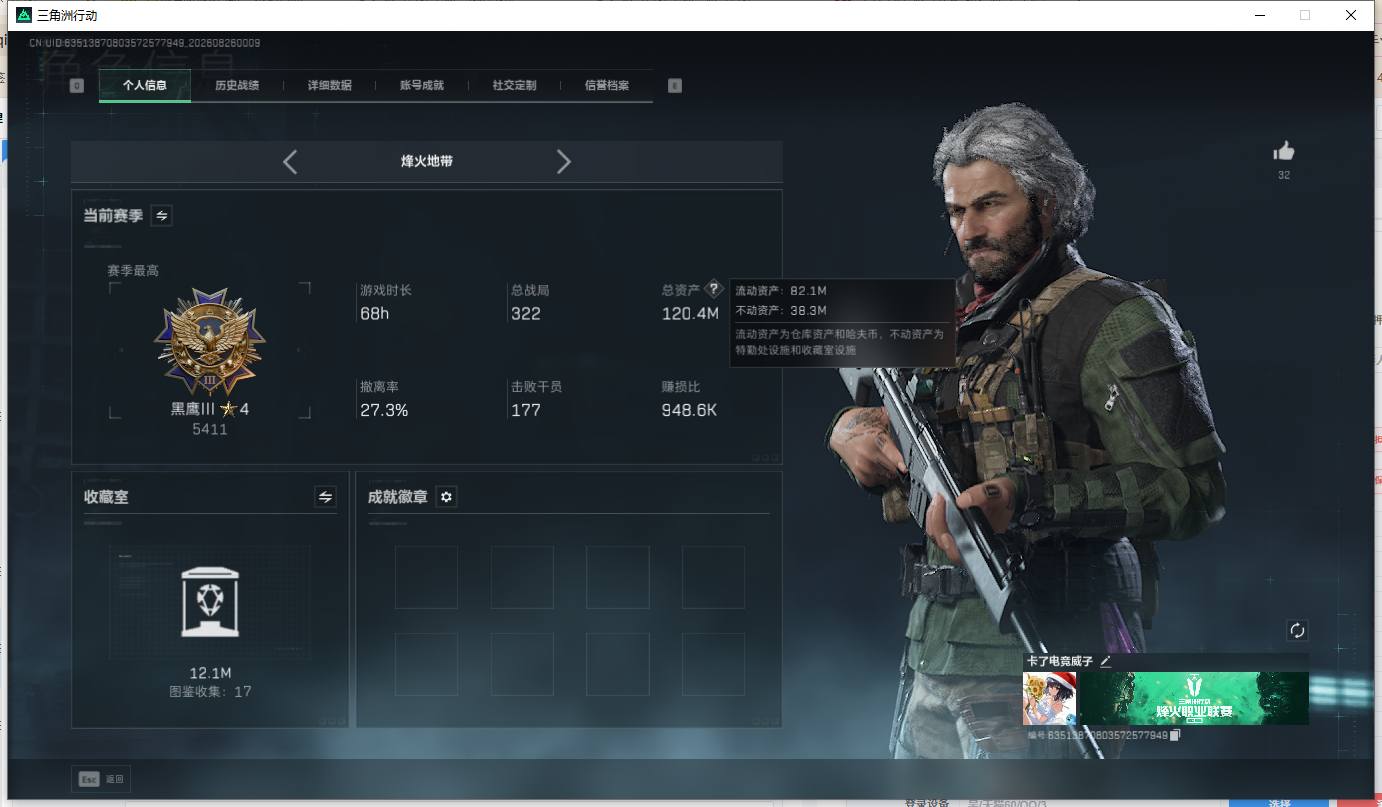Go to next mode with right arrow

click(x=564, y=161)
